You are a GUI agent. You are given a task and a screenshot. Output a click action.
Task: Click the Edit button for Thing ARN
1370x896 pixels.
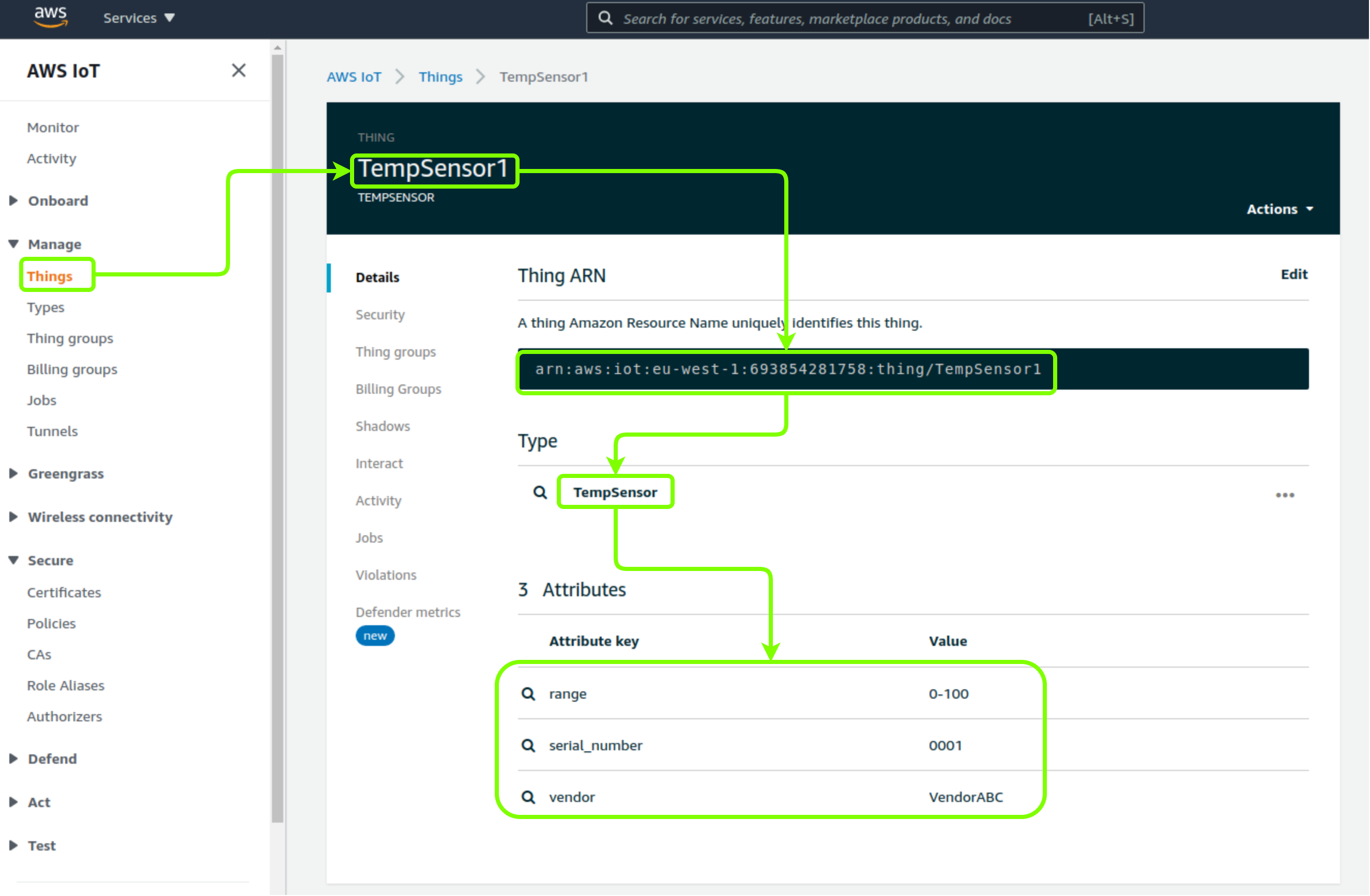[1294, 274]
